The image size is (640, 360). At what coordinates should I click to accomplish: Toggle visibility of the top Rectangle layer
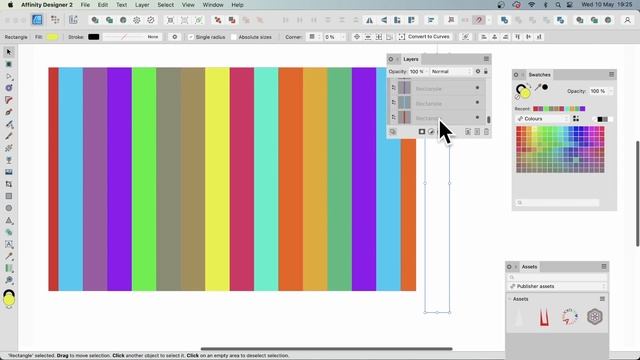[x=477, y=88]
